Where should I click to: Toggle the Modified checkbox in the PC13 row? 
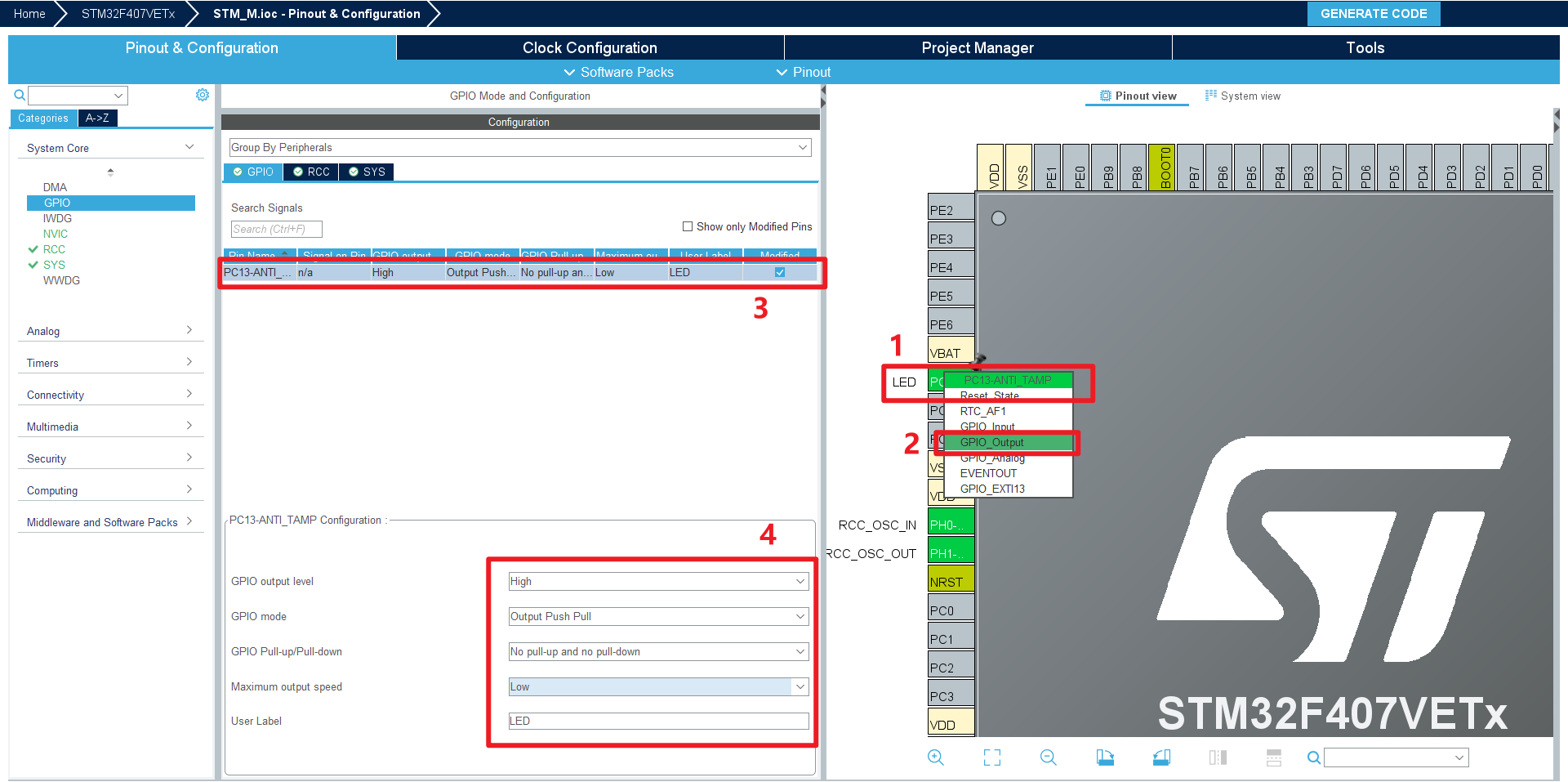pyautogui.click(x=780, y=272)
